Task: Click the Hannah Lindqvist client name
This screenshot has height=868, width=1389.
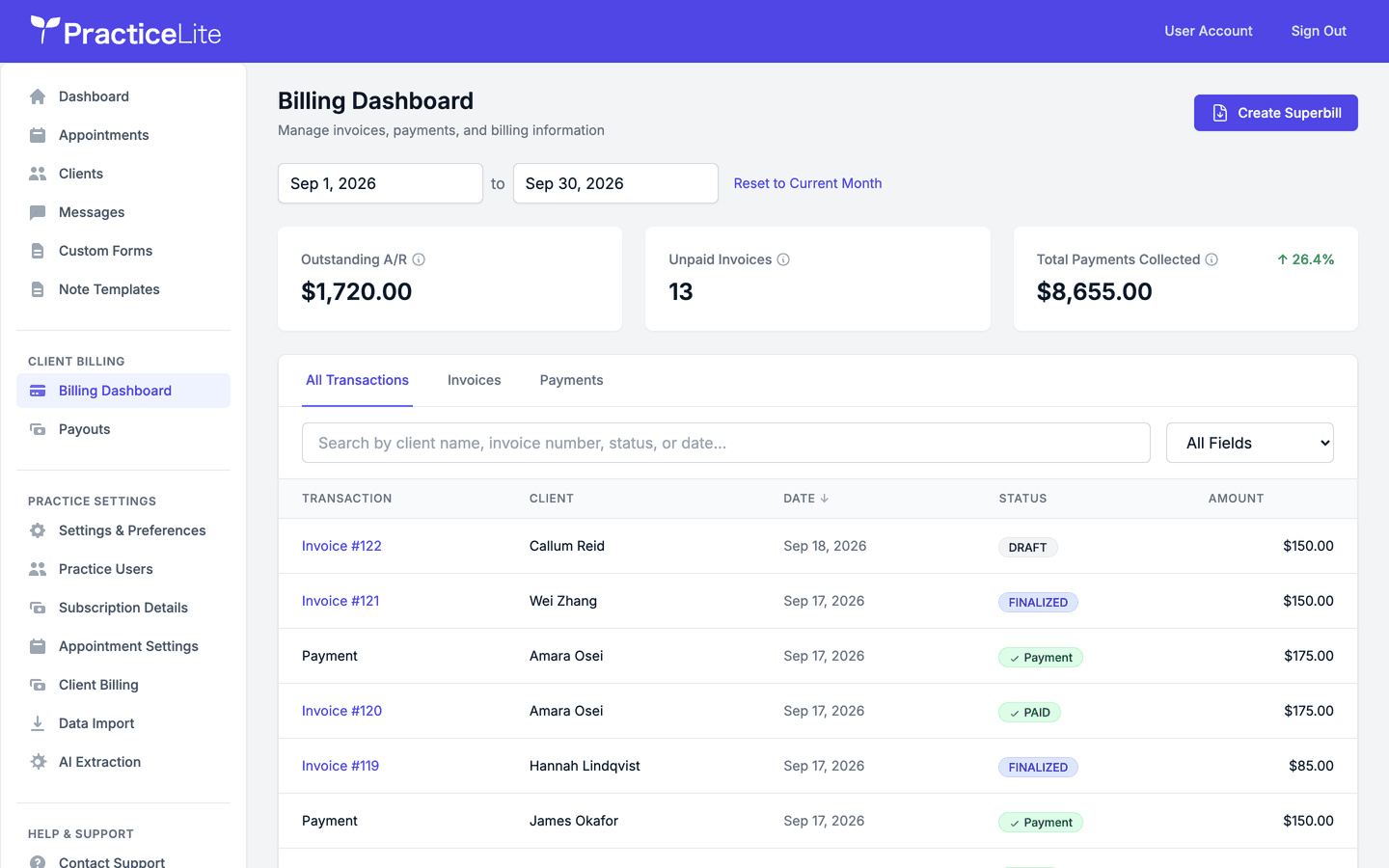Action: [585, 766]
